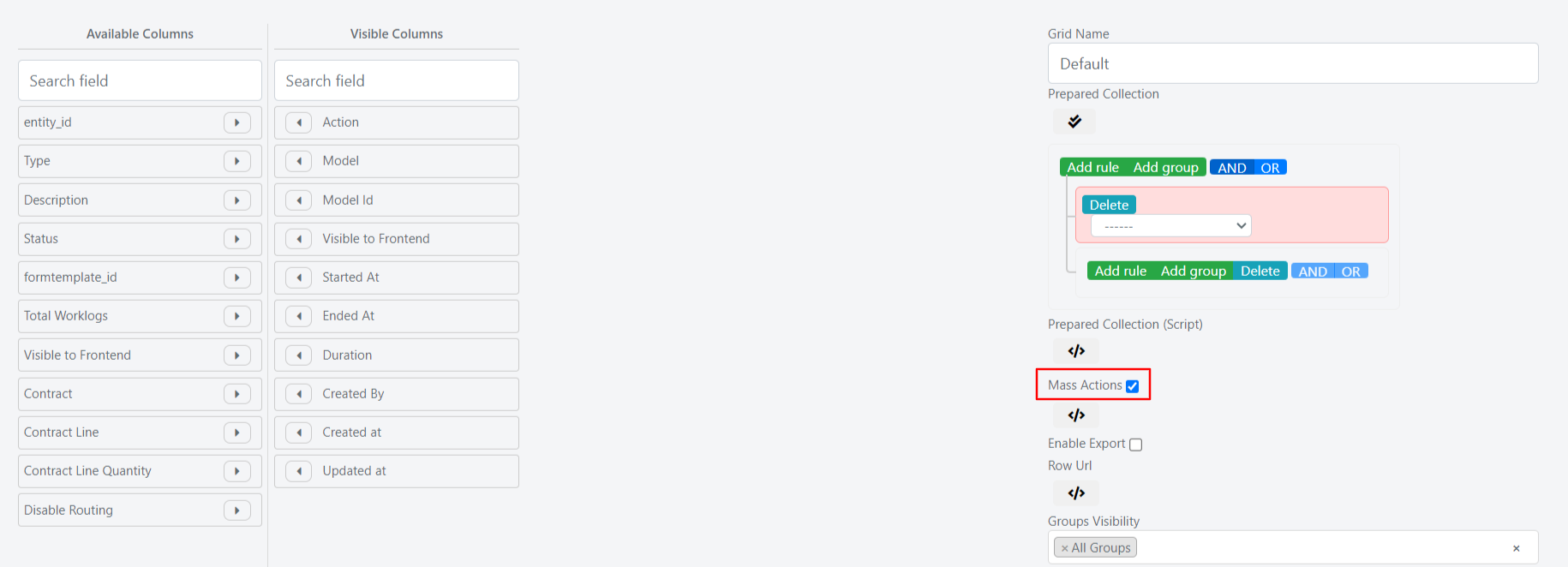Viewport: 1568px width, 567px height.
Task: Click the right arrow icon next to Status
Action: pyautogui.click(x=236, y=239)
